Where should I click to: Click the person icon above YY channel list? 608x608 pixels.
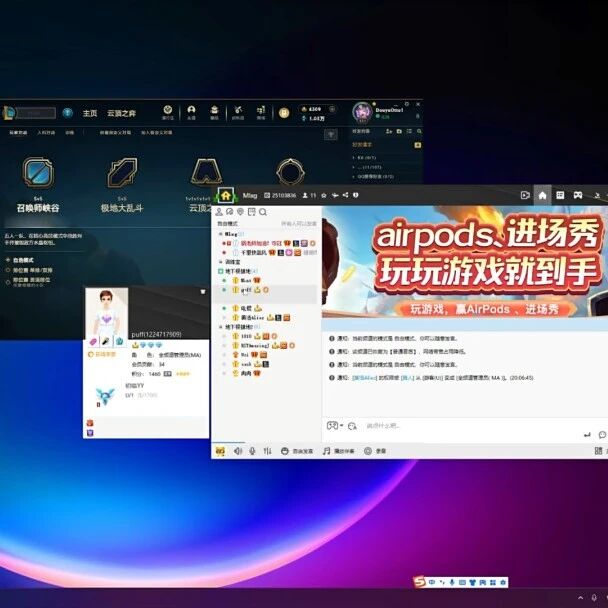[219, 212]
